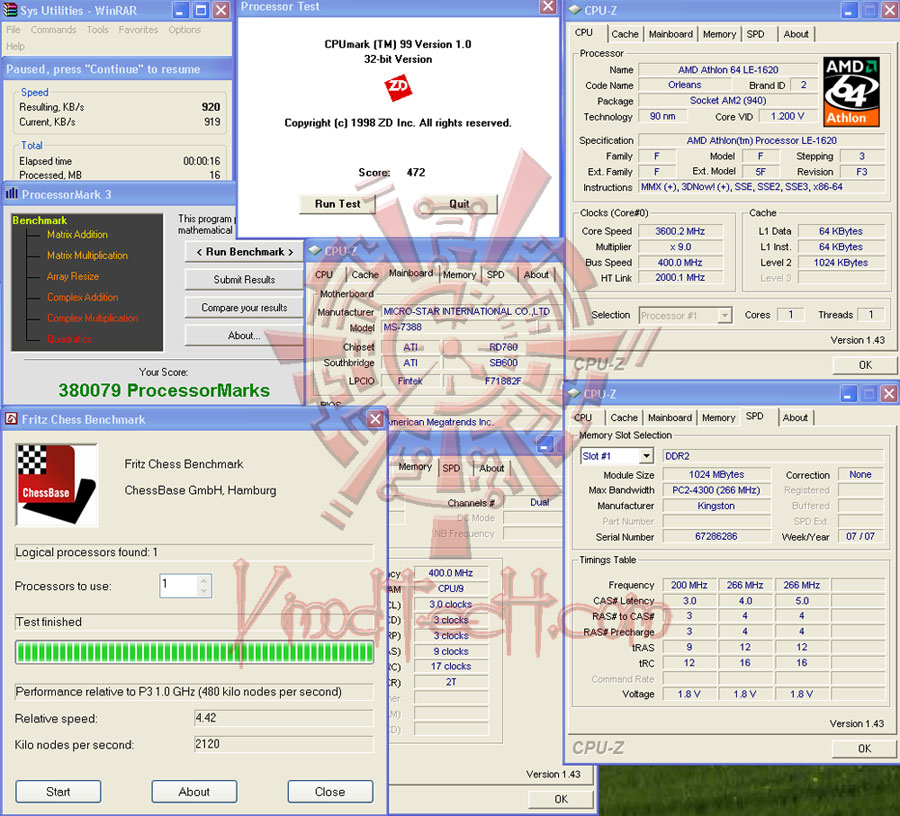Image resolution: width=900 pixels, height=816 pixels.
Task: Maximize the Sys Utilities WinRAR window
Action: tap(201, 10)
